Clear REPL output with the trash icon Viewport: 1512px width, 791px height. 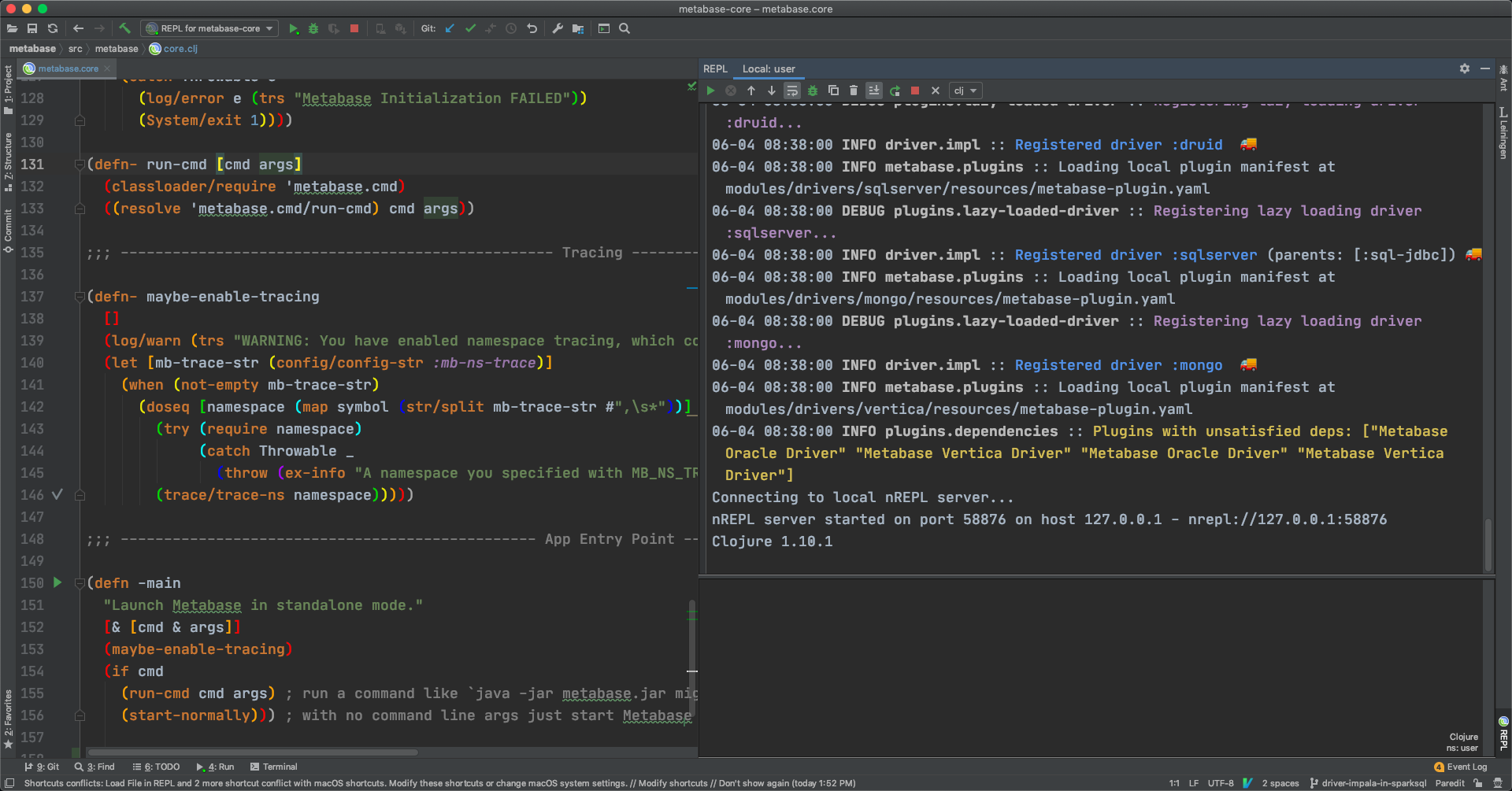[x=854, y=91]
